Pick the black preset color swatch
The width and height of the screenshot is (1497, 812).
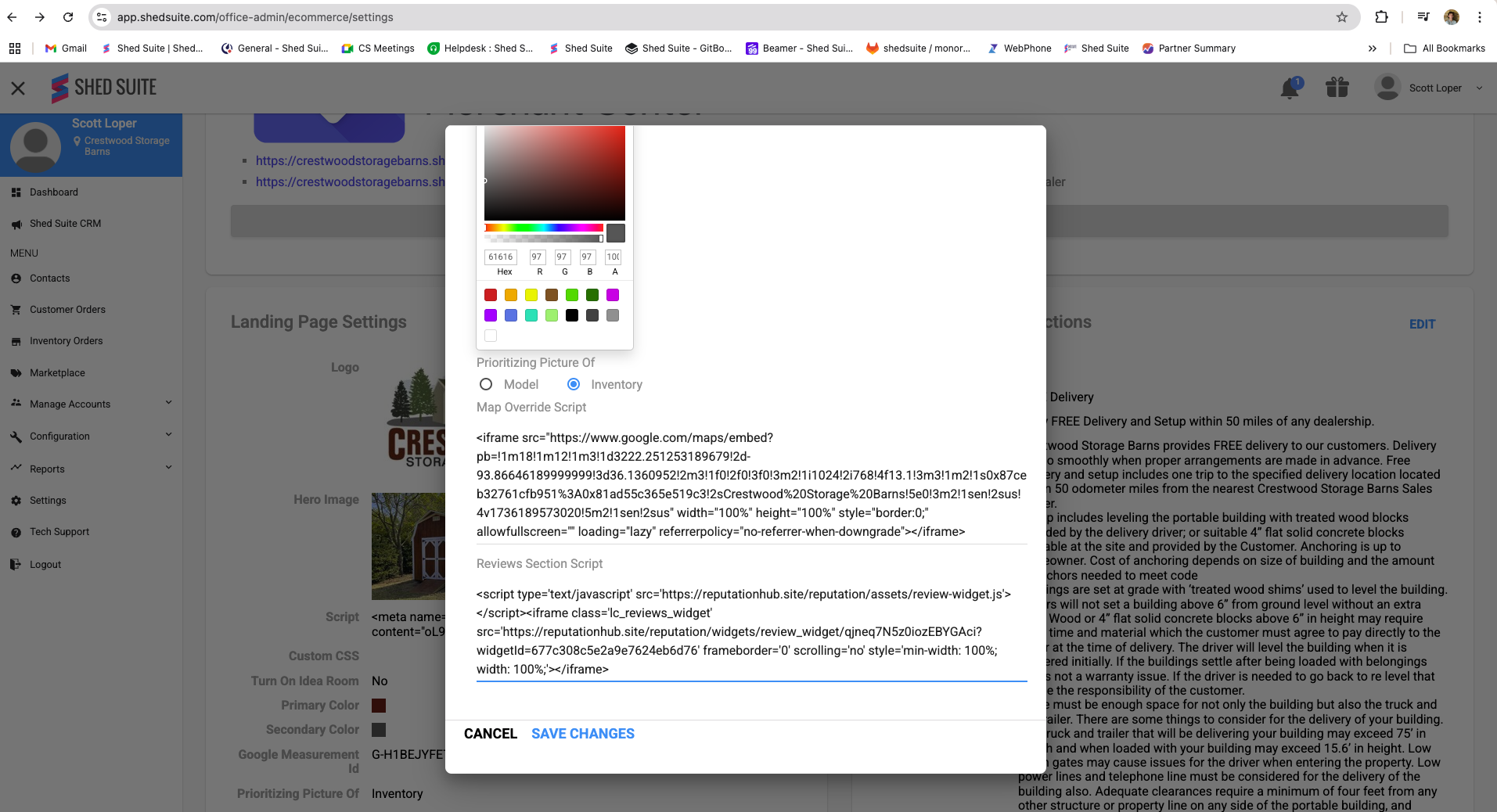(x=572, y=315)
